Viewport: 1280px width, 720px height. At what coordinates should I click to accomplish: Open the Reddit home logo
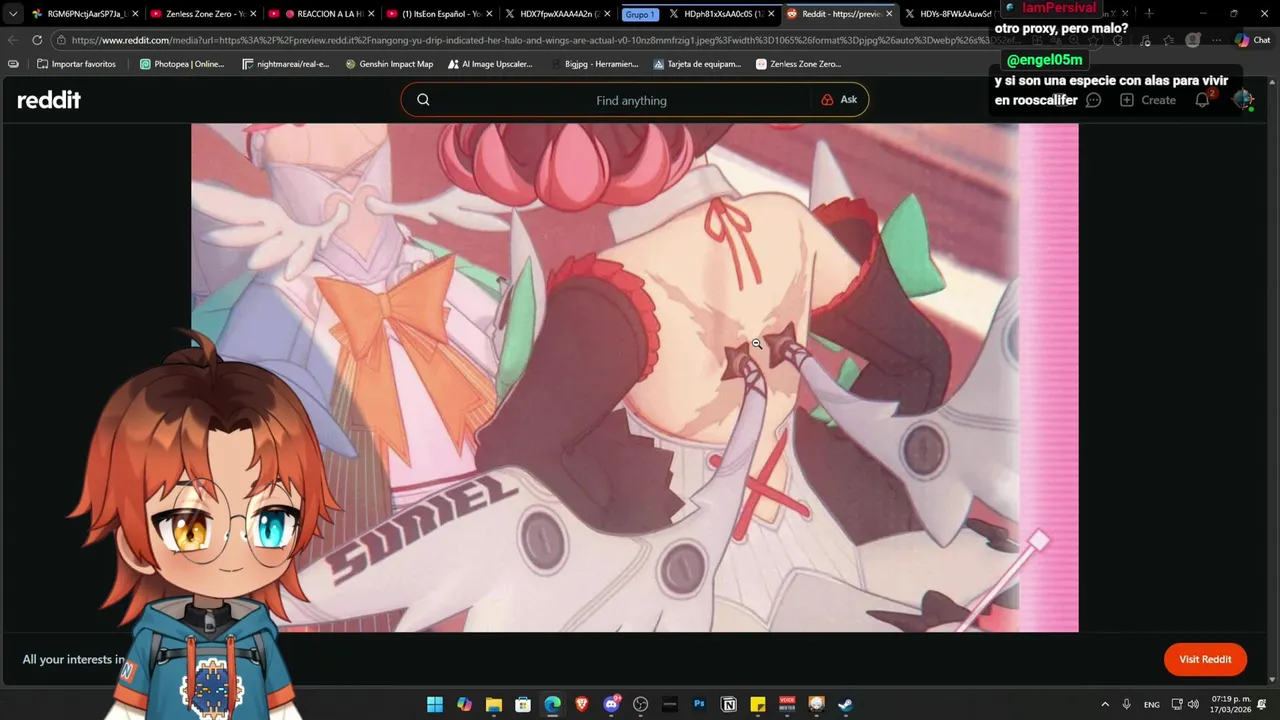click(49, 100)
